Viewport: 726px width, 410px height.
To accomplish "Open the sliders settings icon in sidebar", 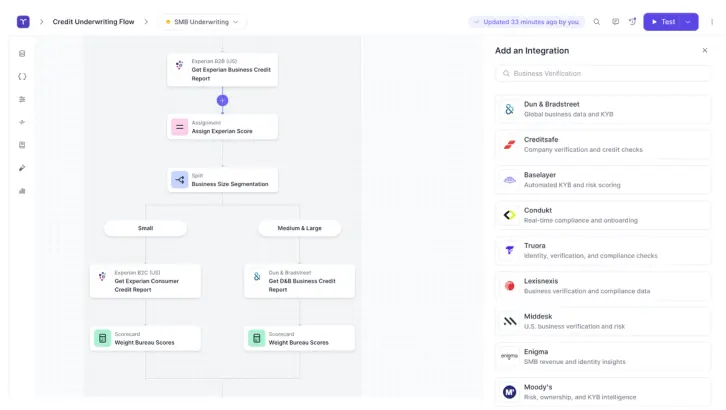I will tap(22, 99).
